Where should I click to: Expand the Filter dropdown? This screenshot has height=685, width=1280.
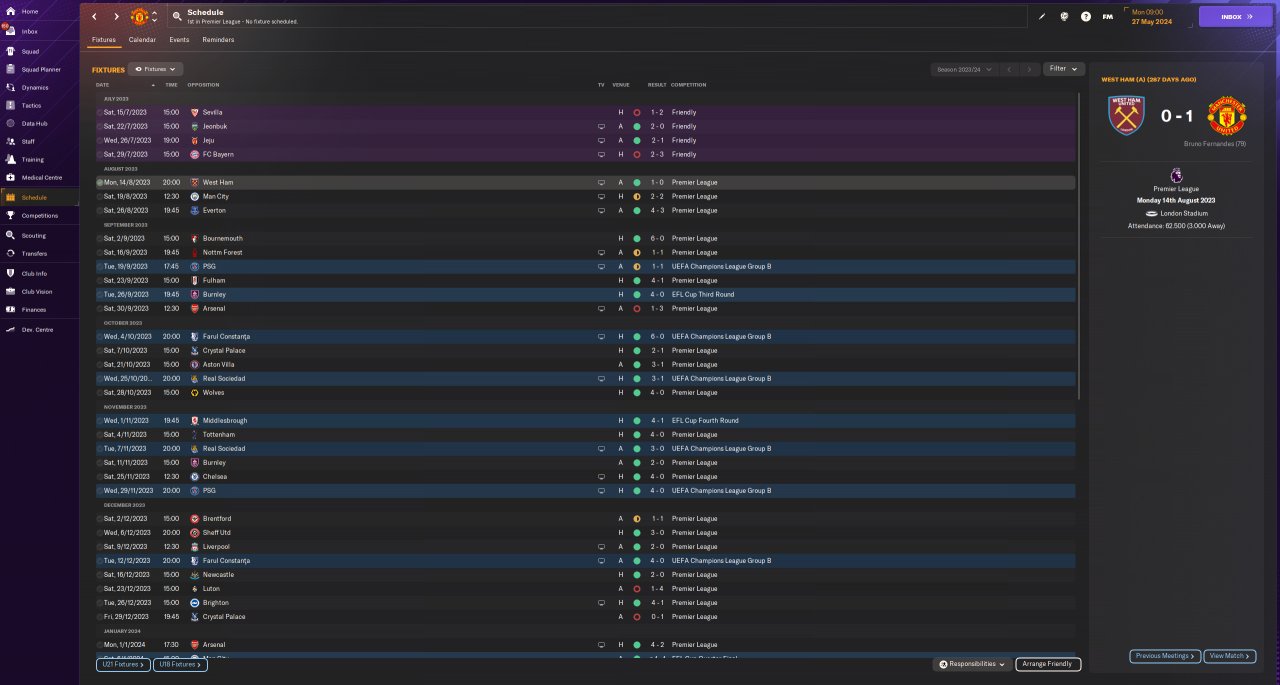[x=1064, y=69]
